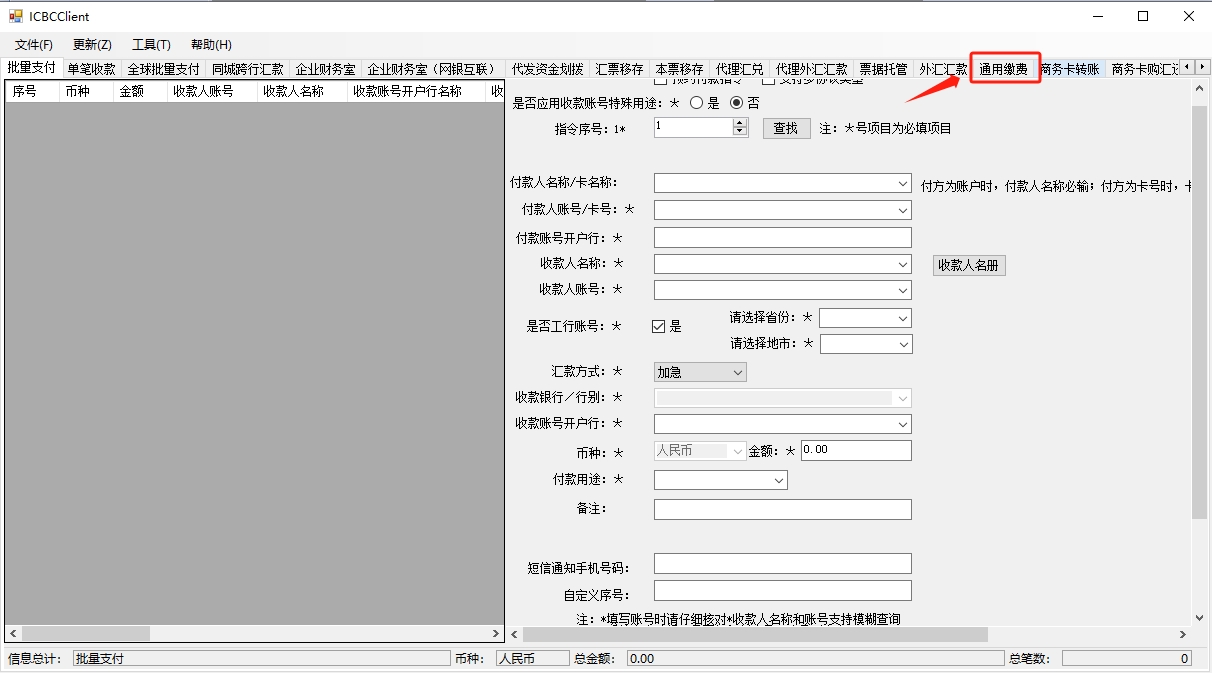Viewport: 1212px width, 673px height.
Task: Select 是 radio for 收款账号特殊用途
Action: [x=697, y=103]
